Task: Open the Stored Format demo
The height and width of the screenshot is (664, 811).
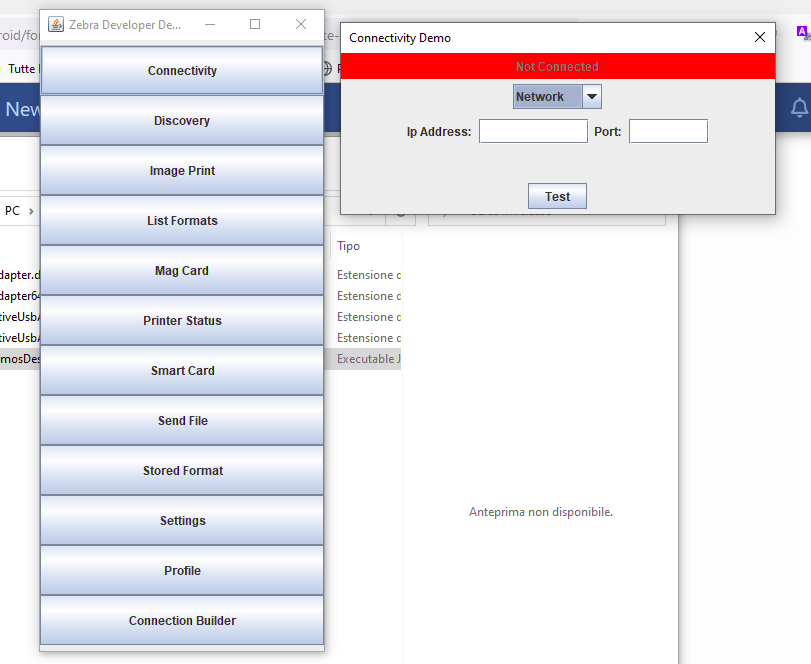Action: pos(182,471)
